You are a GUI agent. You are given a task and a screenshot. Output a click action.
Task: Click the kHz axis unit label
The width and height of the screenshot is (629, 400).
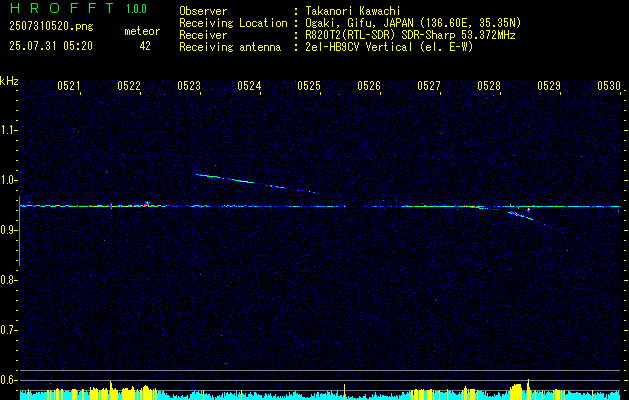pos(9,81)
